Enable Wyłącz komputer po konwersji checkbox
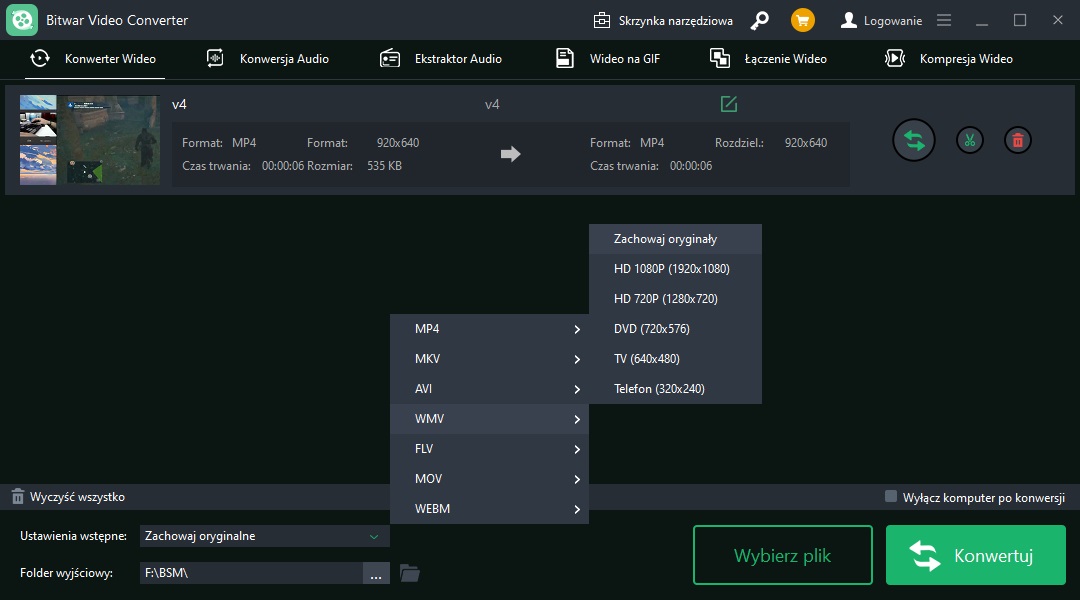The height and width of the screenshot is (600, 1080). point(891,496)
